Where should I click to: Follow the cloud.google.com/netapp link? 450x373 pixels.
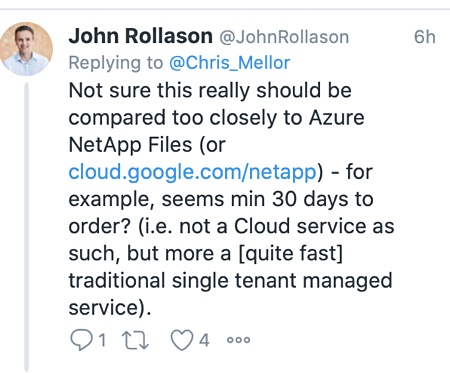(x=192, y=172)
